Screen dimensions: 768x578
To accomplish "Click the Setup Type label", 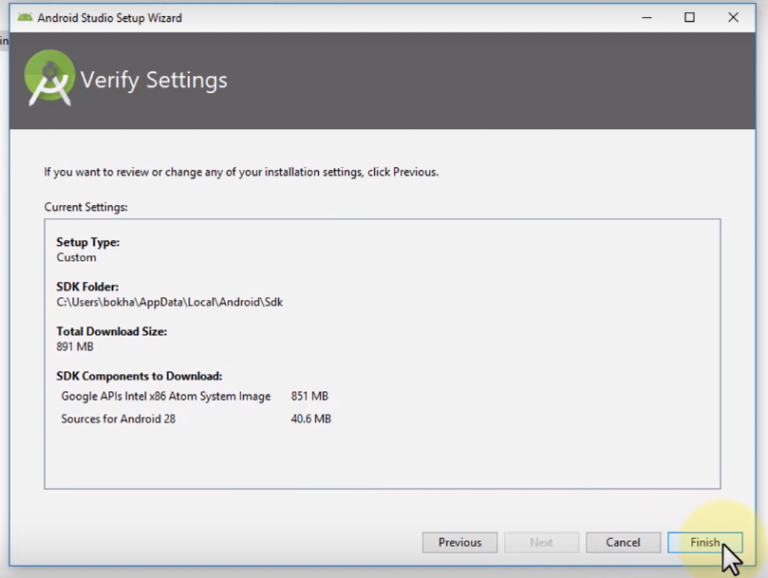I will [x=88, y=242].
